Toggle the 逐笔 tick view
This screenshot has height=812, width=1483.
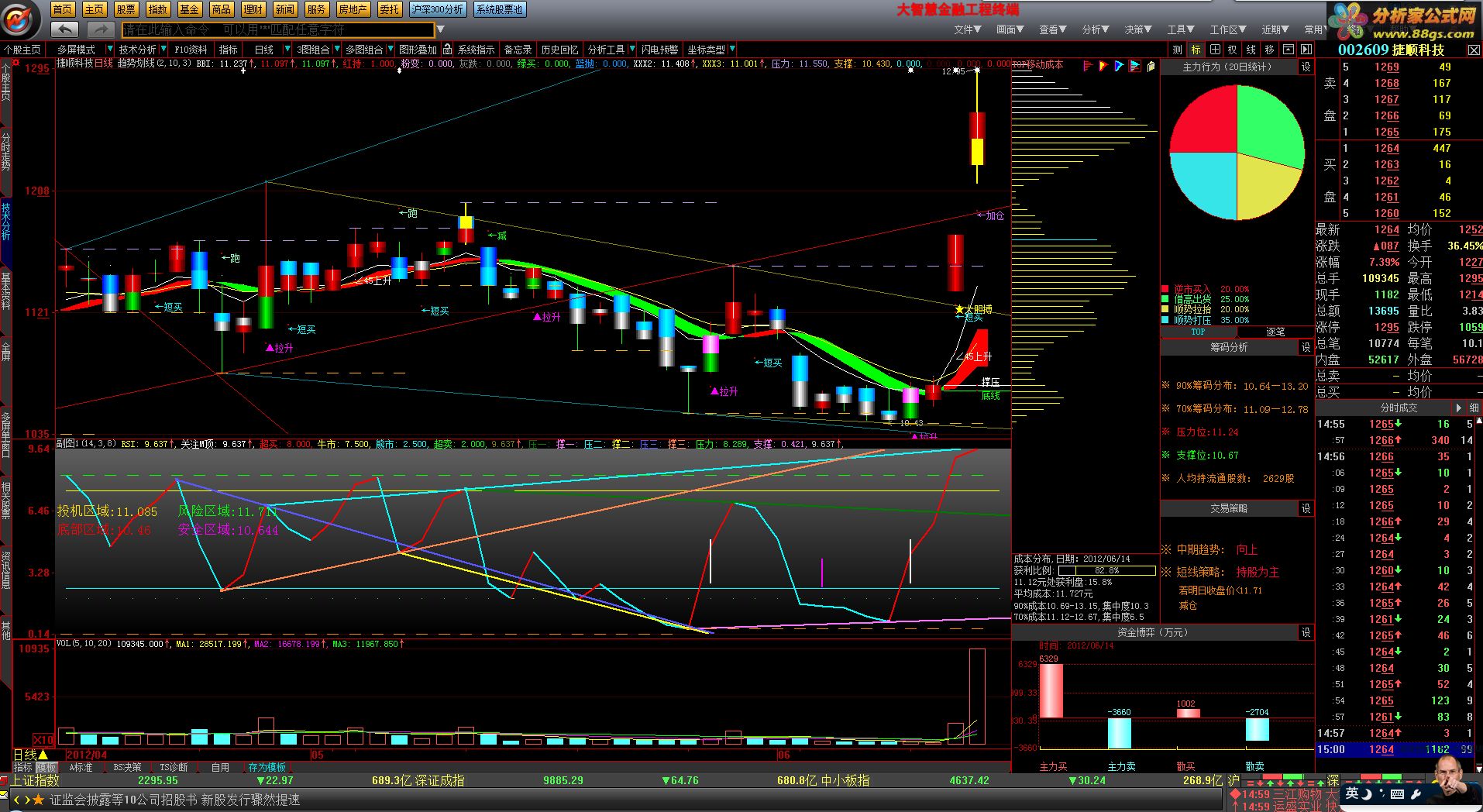(x=1275, y=332)
